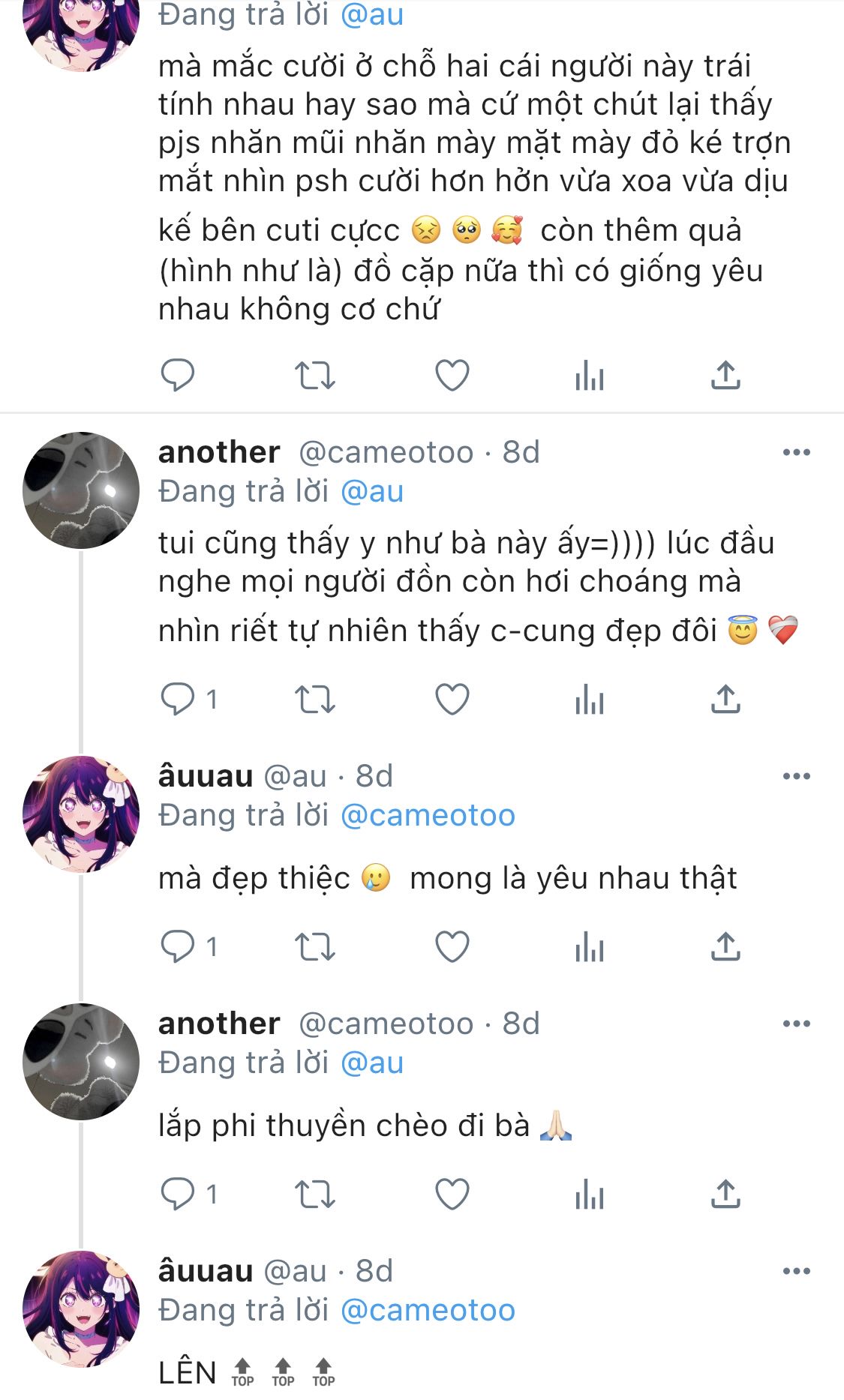Like the 'lắp phi thuyền chèo' tweet

coord(452,1194)
